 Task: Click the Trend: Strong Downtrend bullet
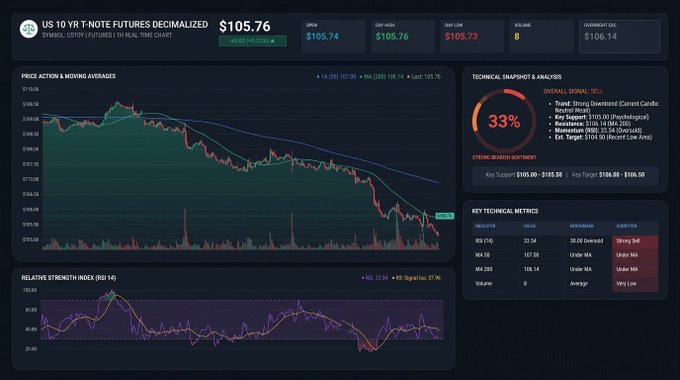[607, 107]
